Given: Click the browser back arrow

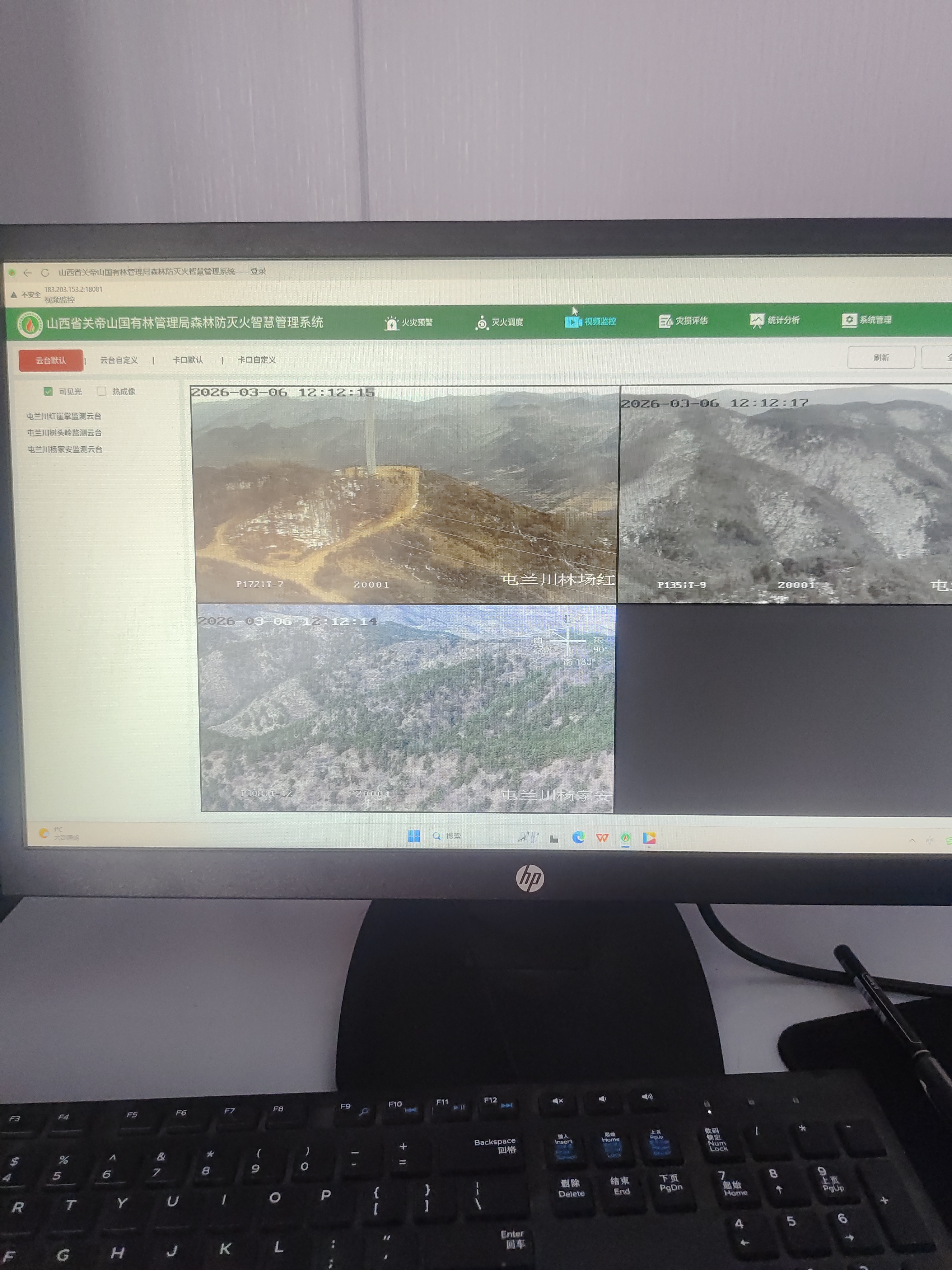Looking at the screenshot, I should click(x=28, y=273).
